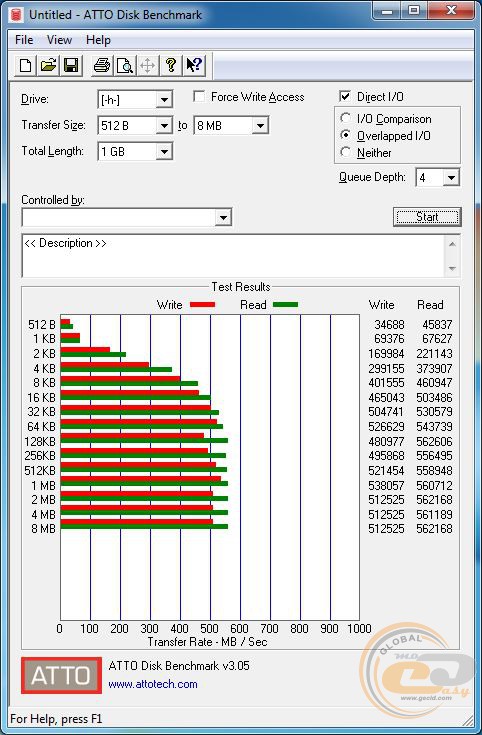Enable Force Write Access checkbox

tap(199, 97)
